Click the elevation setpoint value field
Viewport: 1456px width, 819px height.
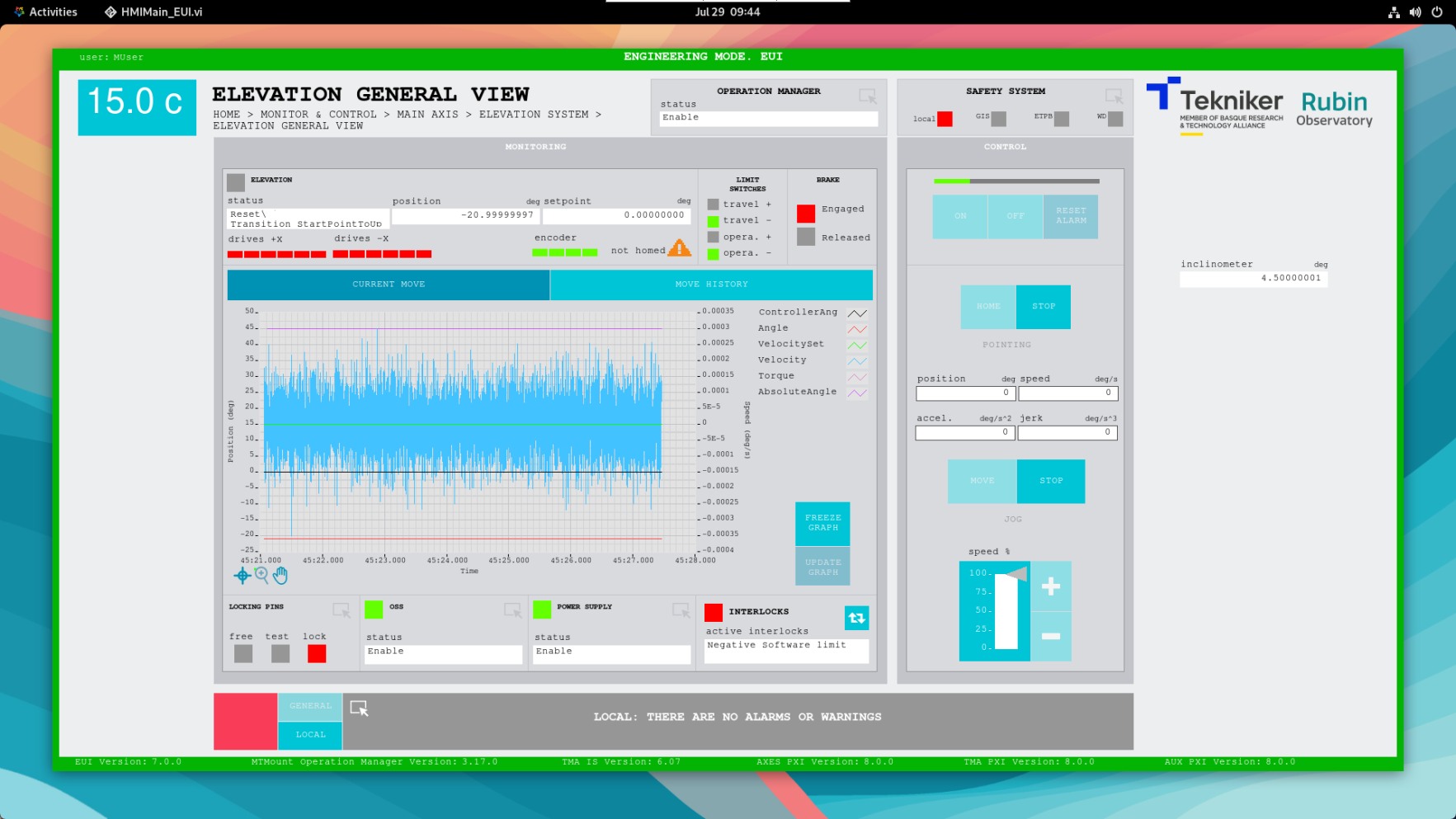coord(616,216)
